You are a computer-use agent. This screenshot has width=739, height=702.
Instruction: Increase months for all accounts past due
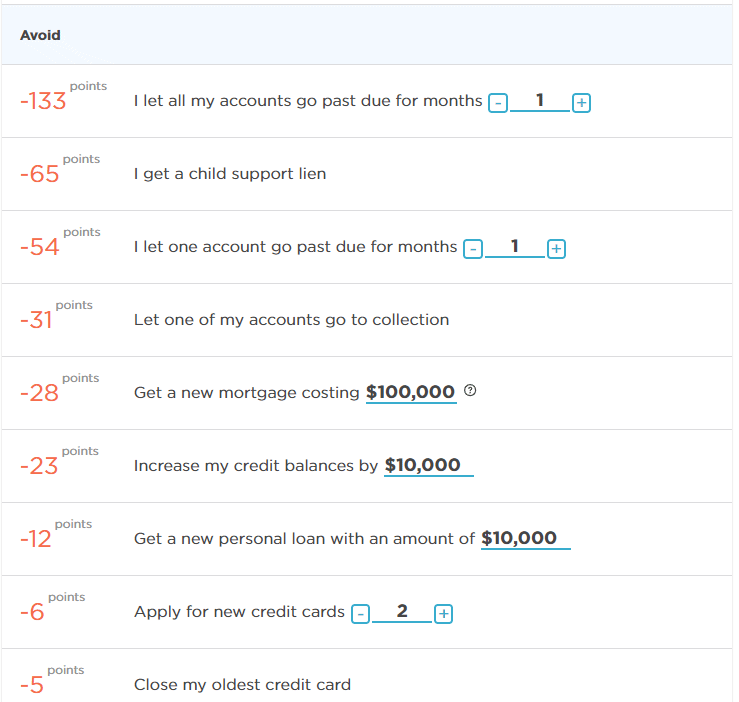(581, 103)
